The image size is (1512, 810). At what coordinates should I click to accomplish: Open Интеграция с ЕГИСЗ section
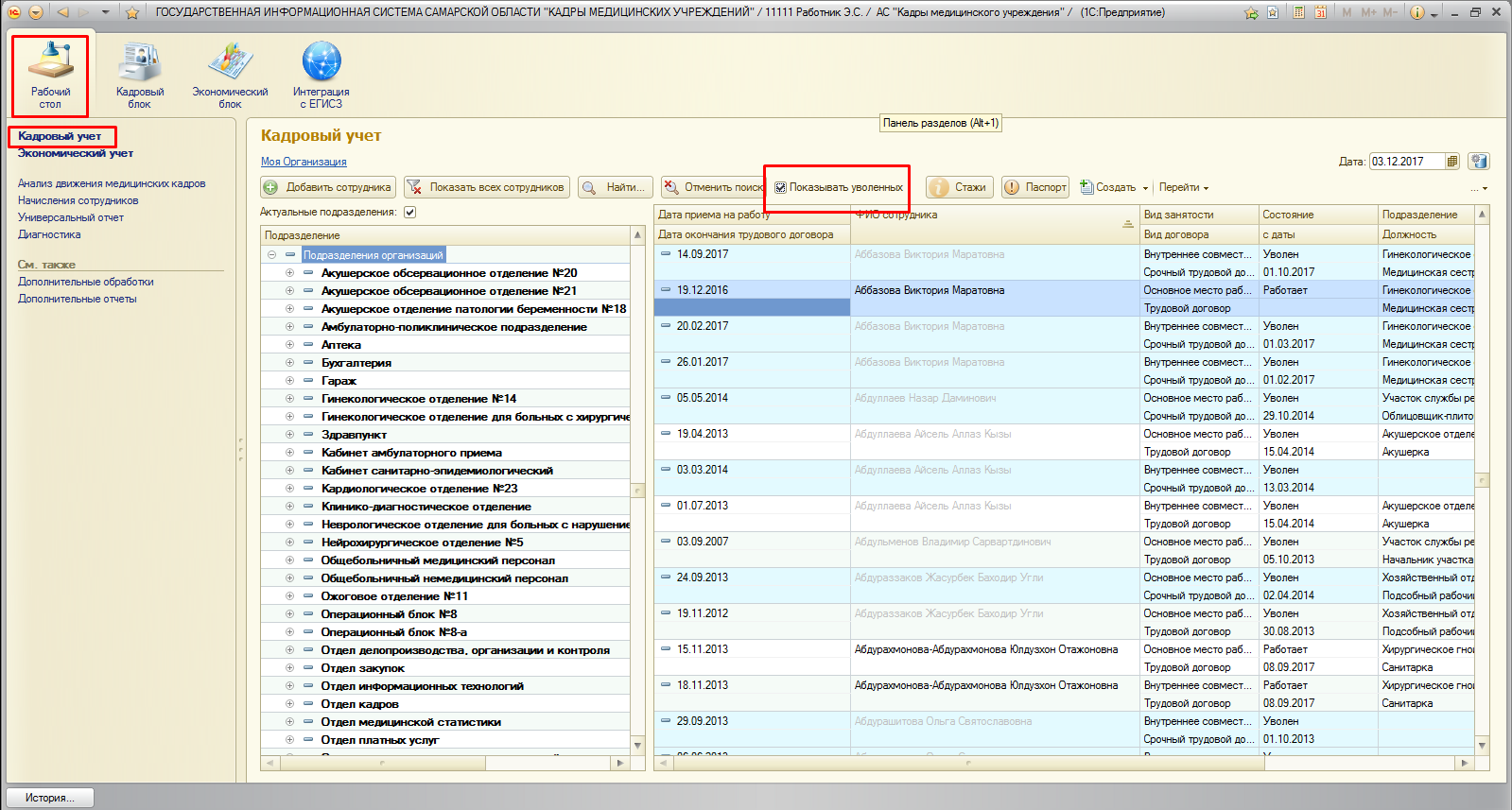pos(322,74)
